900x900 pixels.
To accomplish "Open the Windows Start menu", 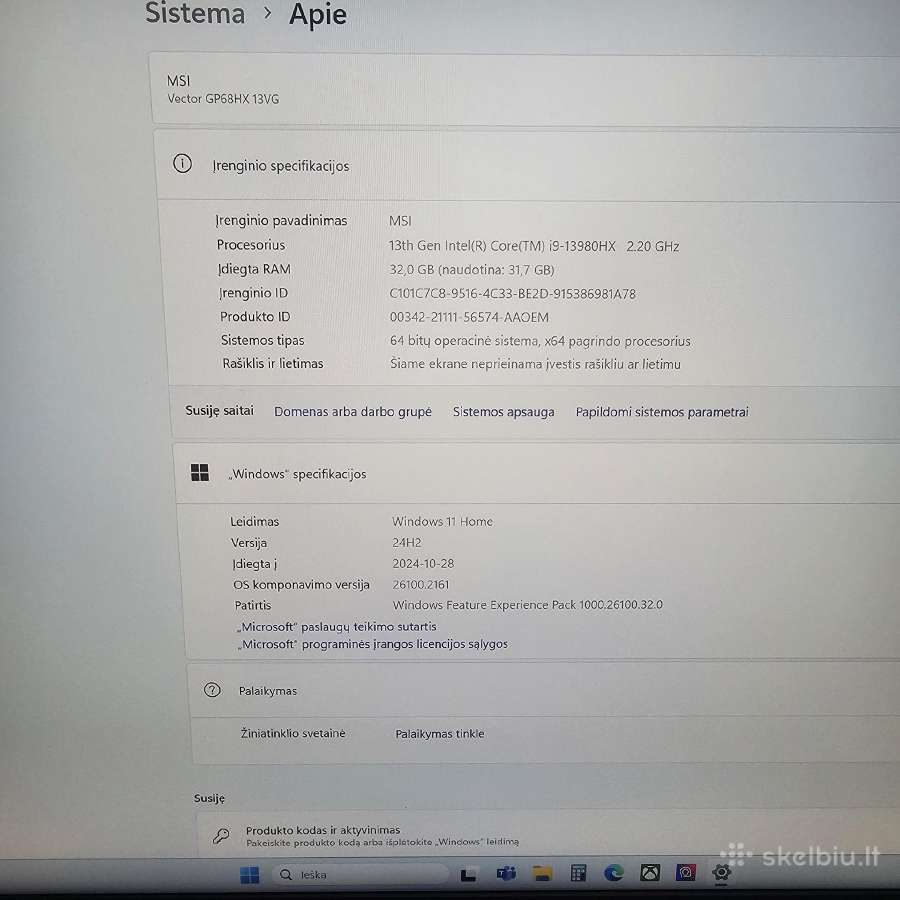I will pos(250,875).
